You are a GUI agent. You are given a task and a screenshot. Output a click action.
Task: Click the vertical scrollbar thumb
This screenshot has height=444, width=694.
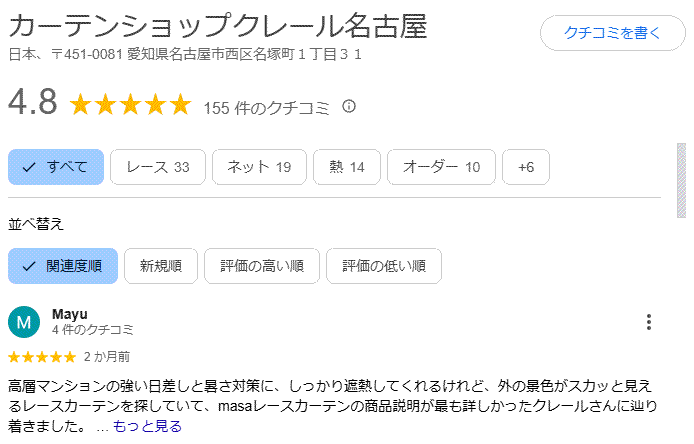click(x=681, y=180)
